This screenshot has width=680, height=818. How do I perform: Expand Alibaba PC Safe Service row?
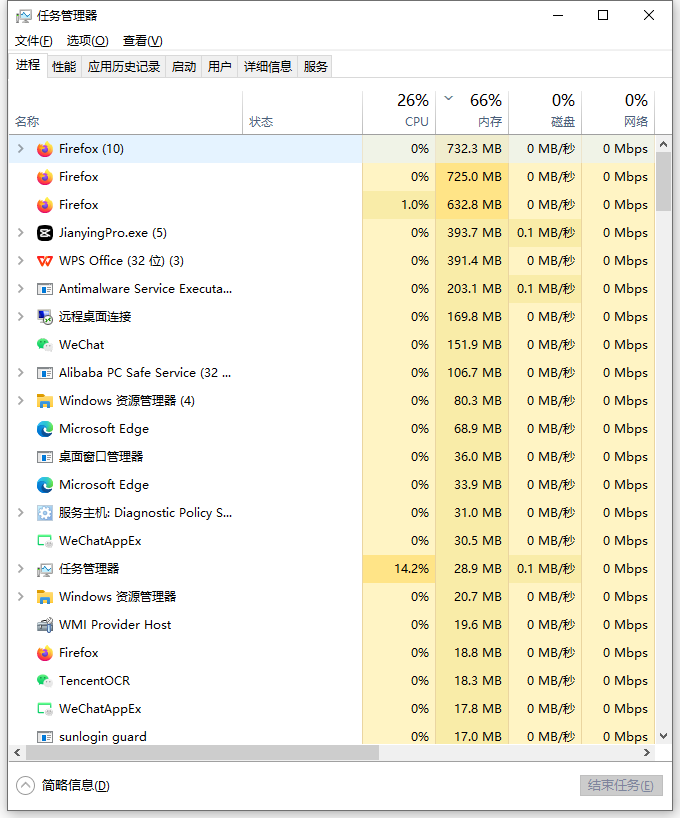pyautogui.click(x=20, y=372)
